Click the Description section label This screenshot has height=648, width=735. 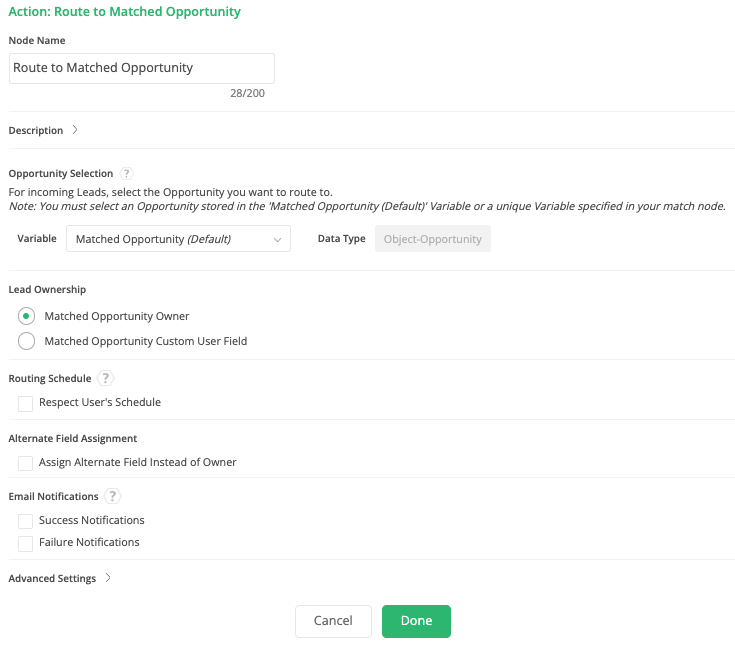[36, 130]
